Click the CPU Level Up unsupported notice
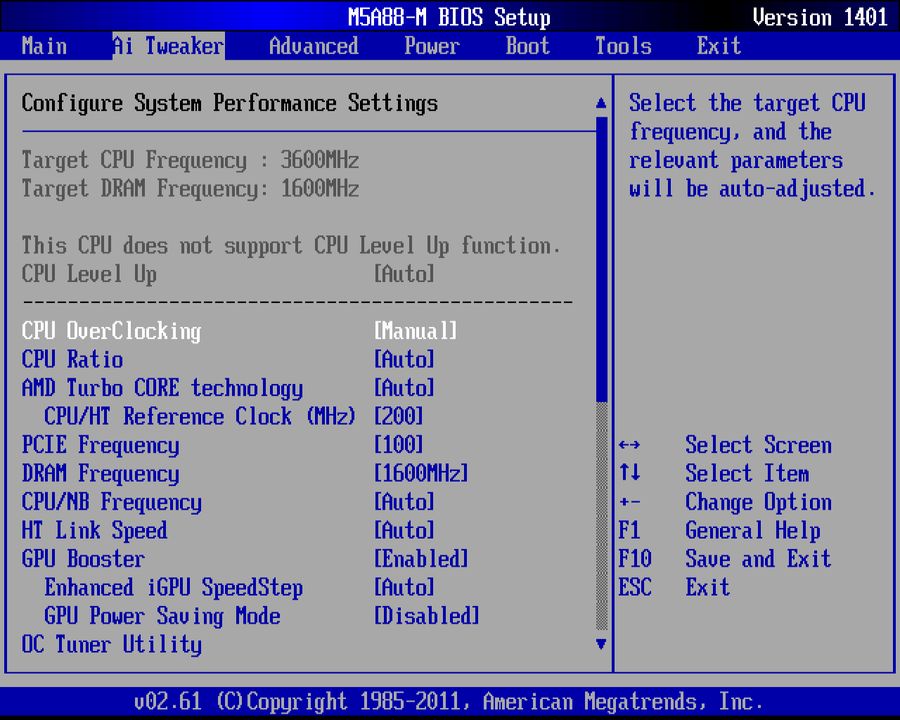Screen dimensions: 900x720 coord(291,246)
